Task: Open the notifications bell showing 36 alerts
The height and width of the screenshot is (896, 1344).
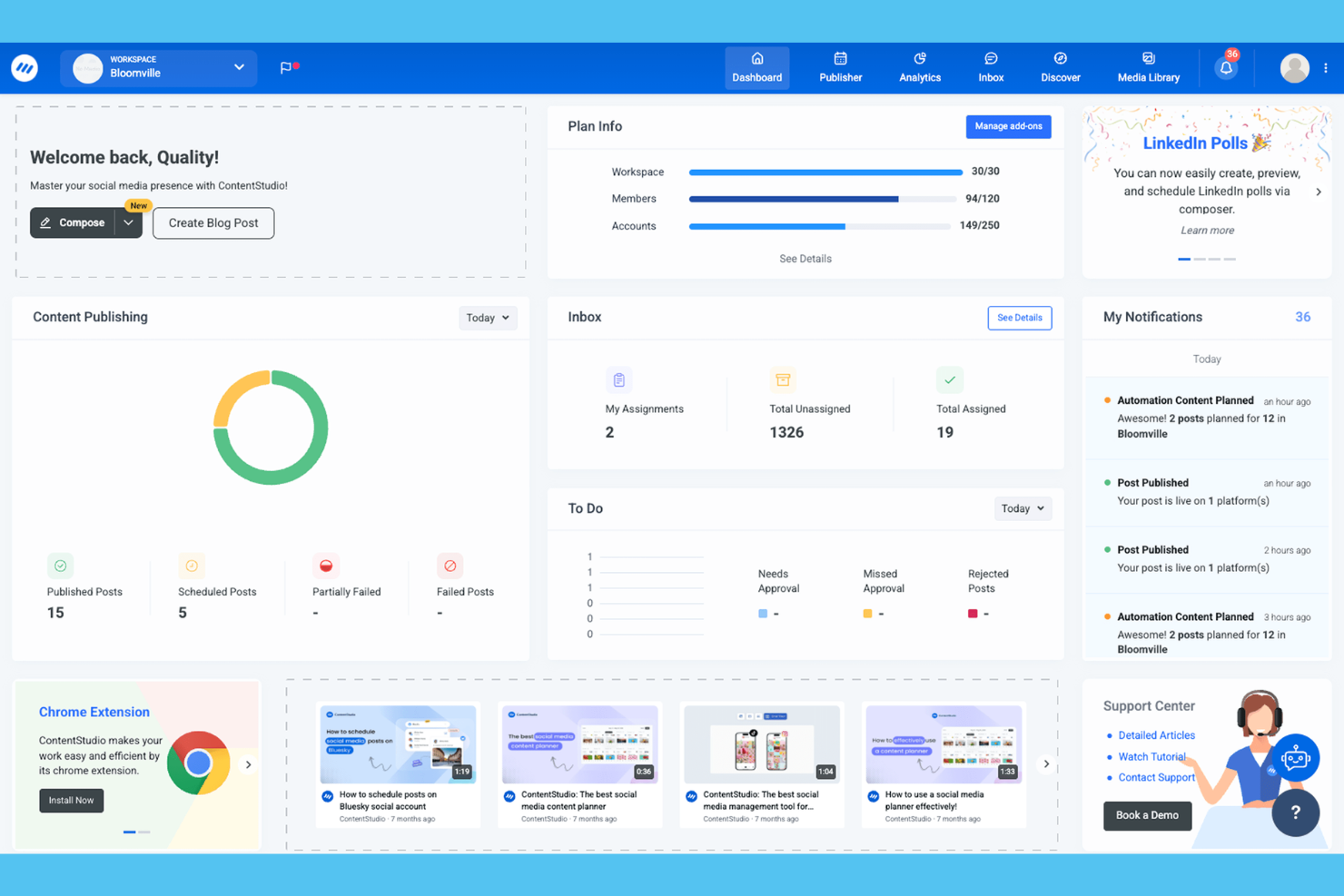Action: pos(1226,67)
